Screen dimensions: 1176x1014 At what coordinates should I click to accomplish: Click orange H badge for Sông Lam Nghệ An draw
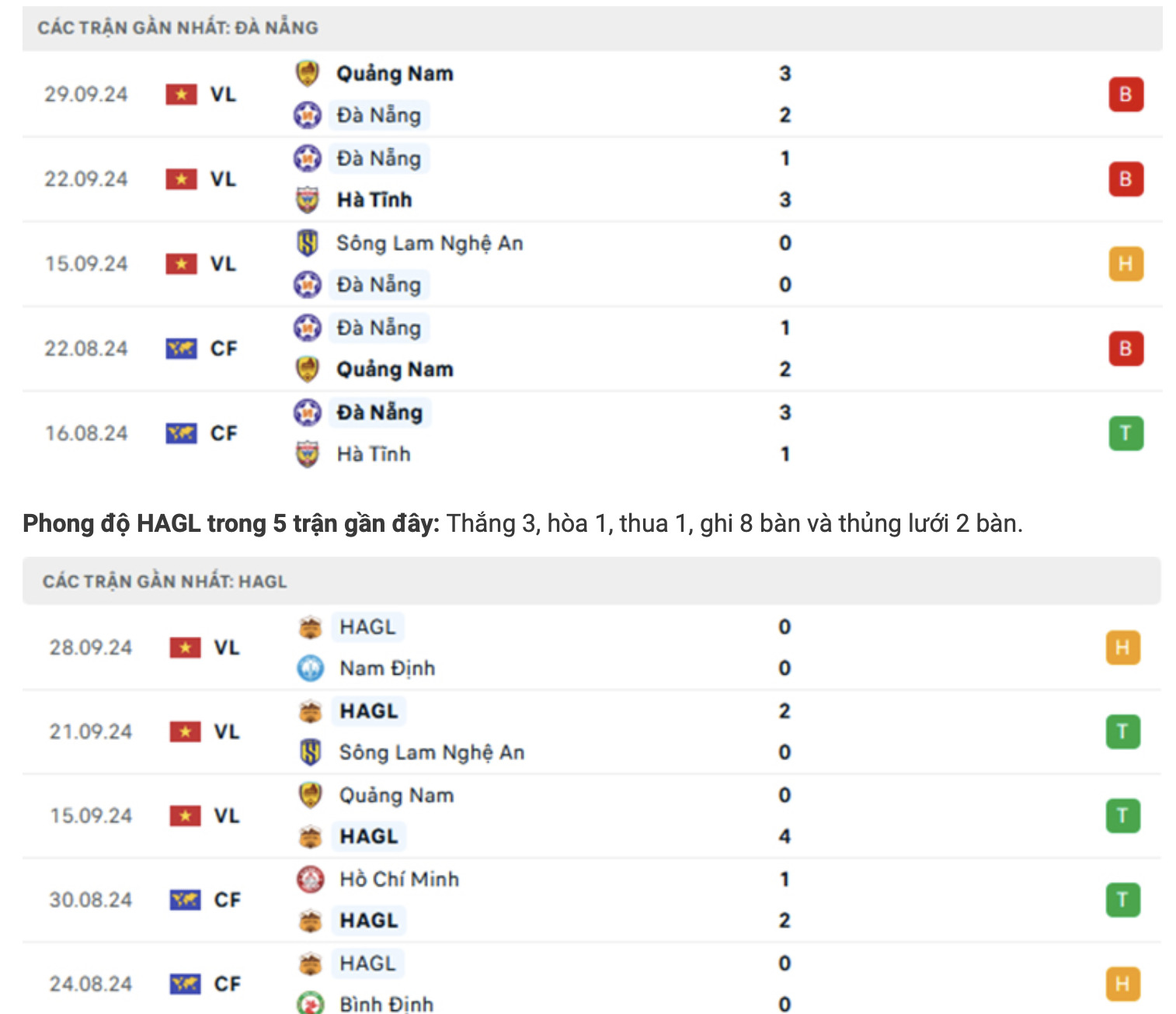(x=1126, y=264)
